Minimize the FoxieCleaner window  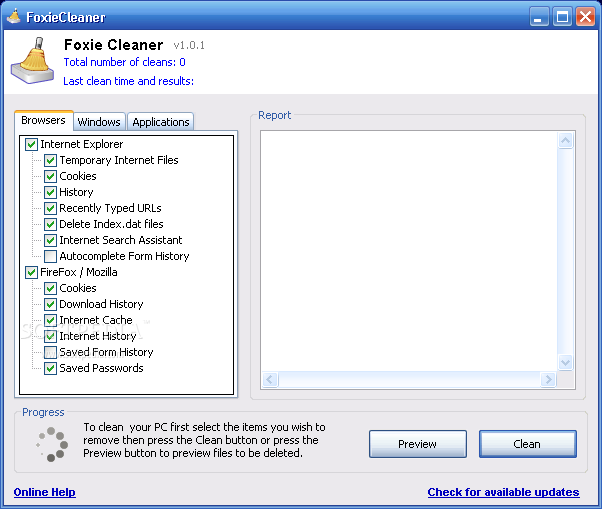(x=539, y=17)
